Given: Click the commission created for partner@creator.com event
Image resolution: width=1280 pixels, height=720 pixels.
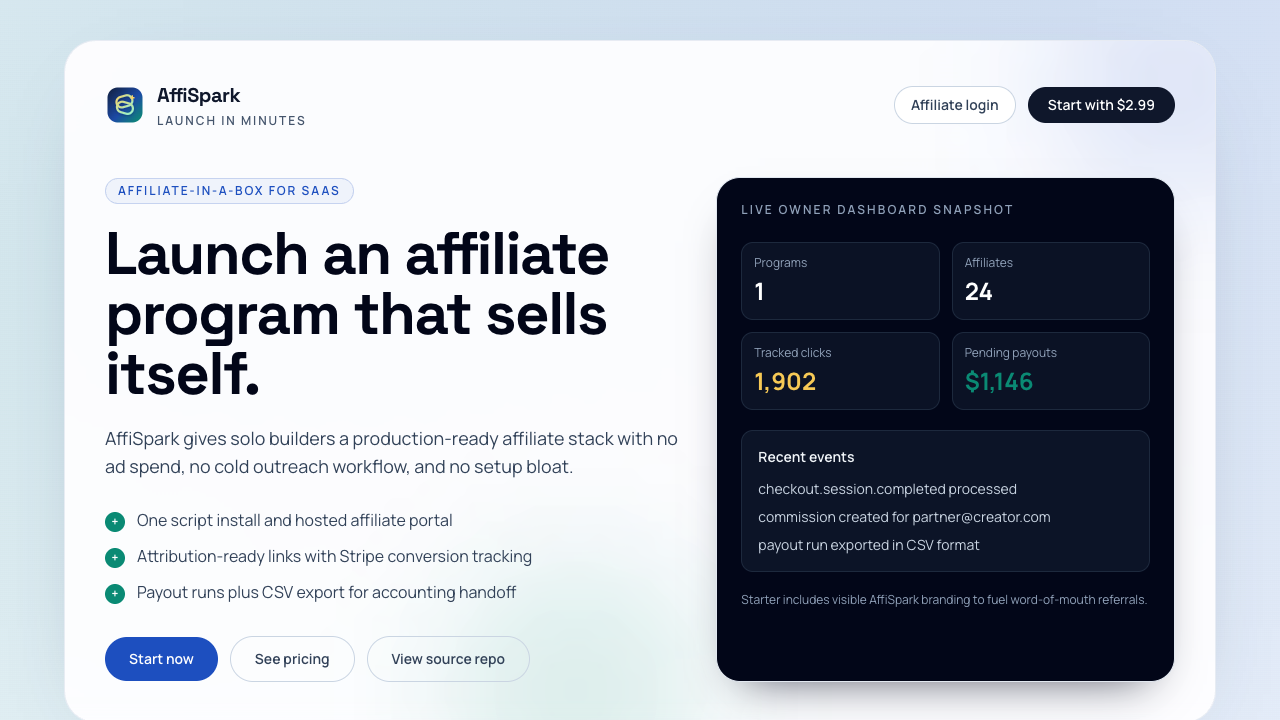Looking at the screenshot, I should [905, 517].
